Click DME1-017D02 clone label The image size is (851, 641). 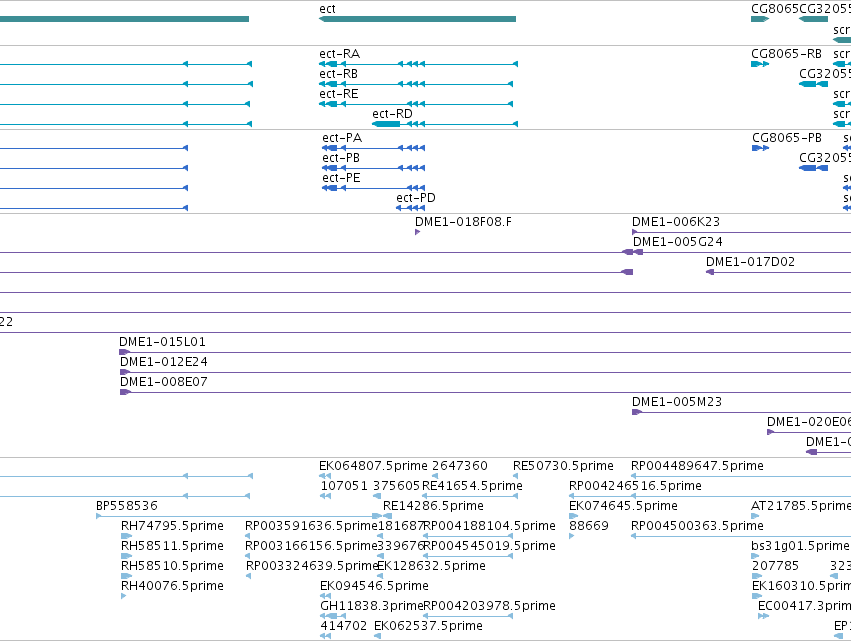[x=750, y=262]
